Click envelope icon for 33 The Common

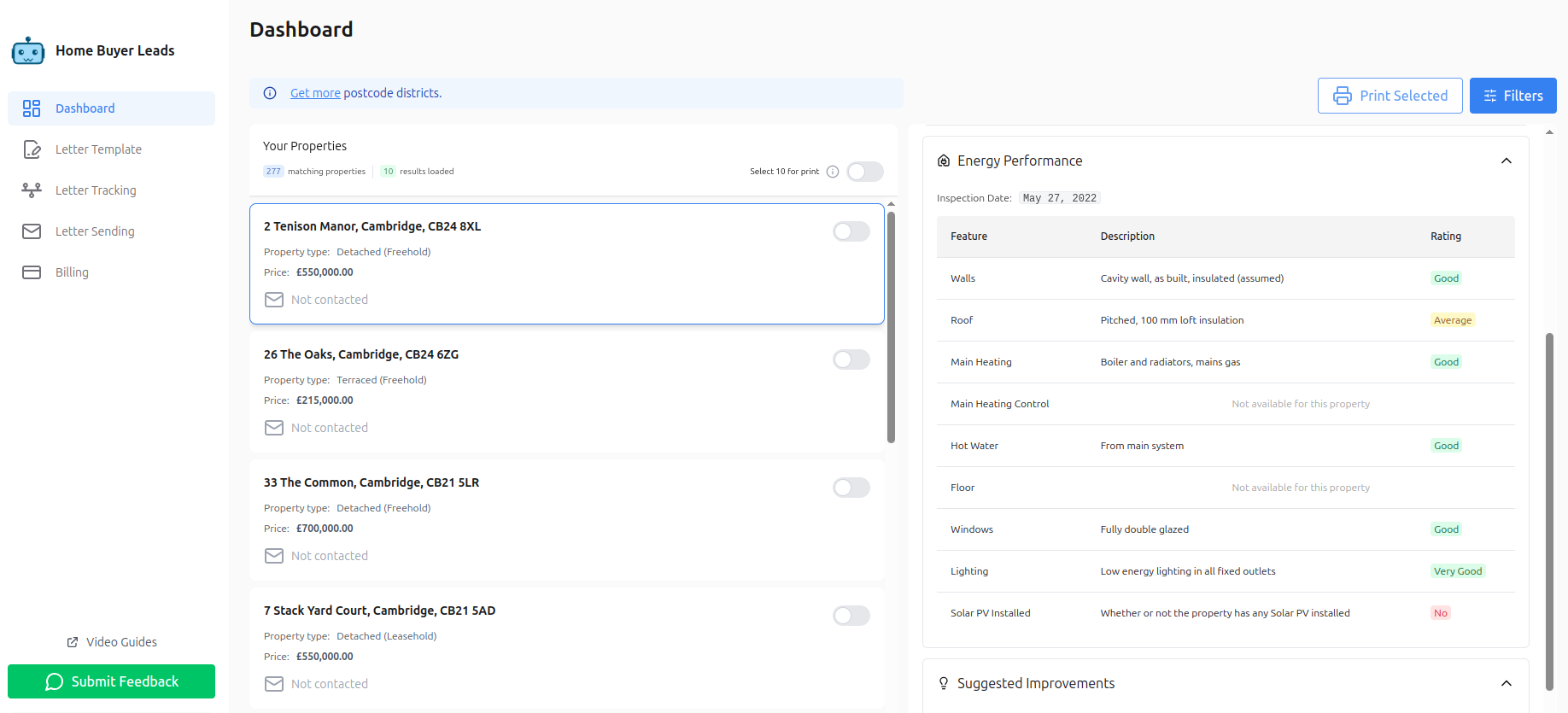(x=274, y=556)
